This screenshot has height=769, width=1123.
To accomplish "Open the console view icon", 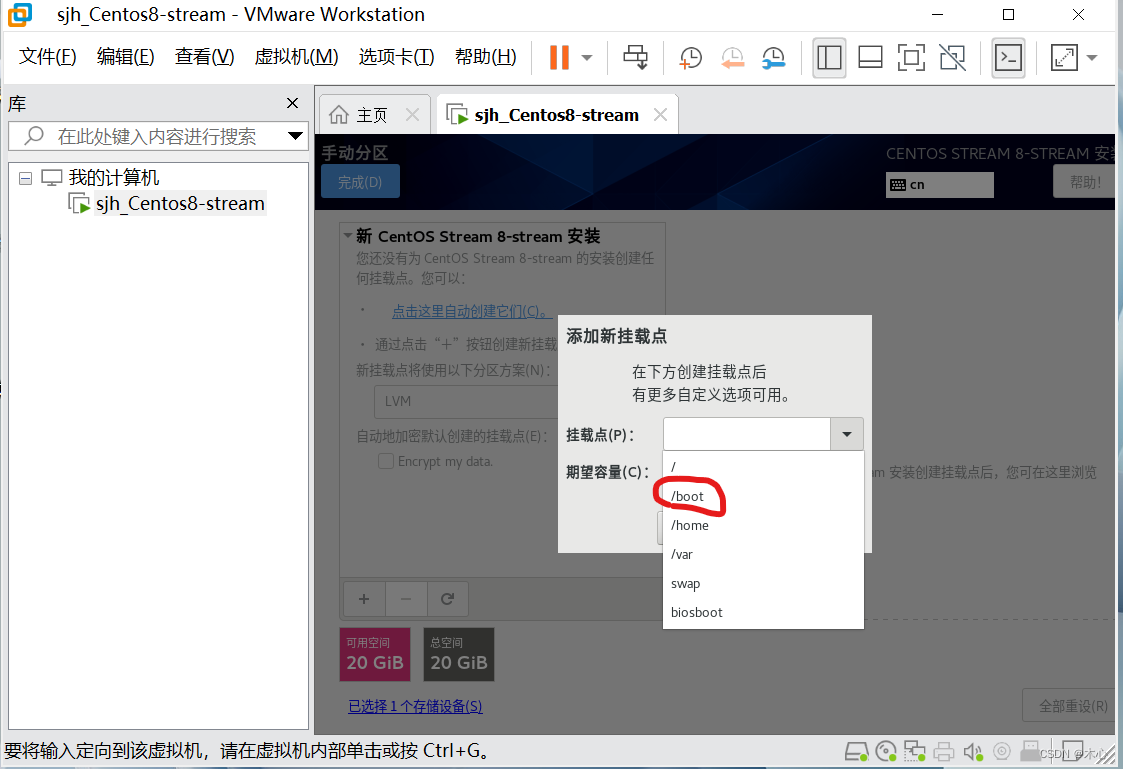I will (x=1008, y=57).
